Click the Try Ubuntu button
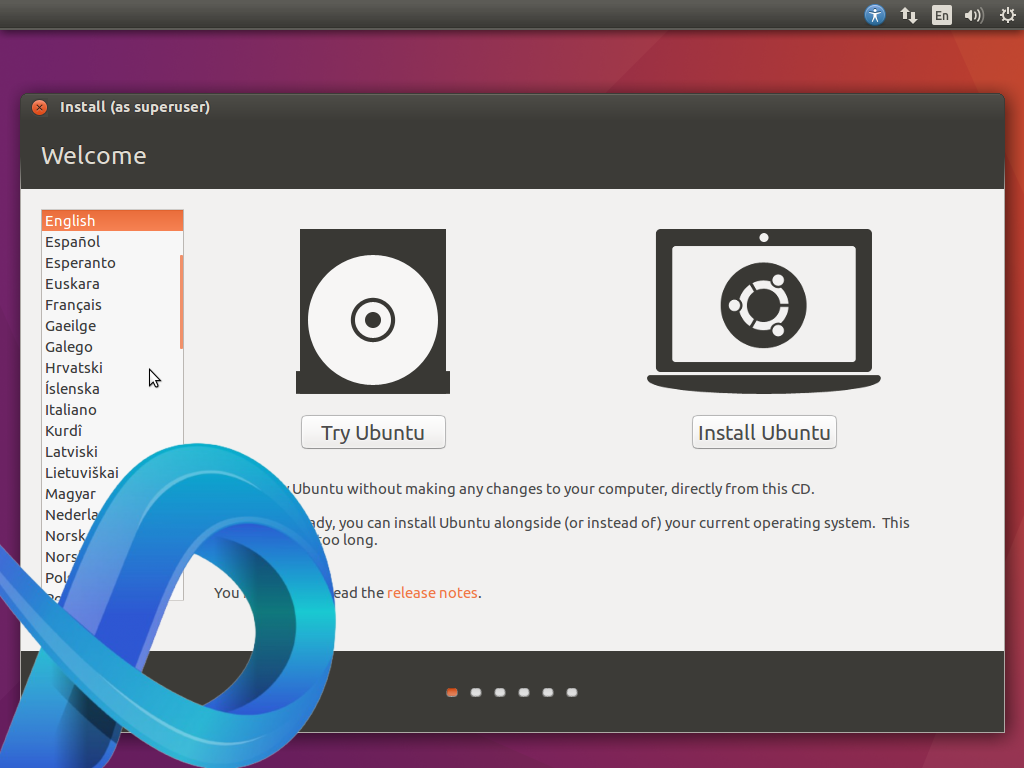Viewport: 1024px width, 768px height. [373, 432]
